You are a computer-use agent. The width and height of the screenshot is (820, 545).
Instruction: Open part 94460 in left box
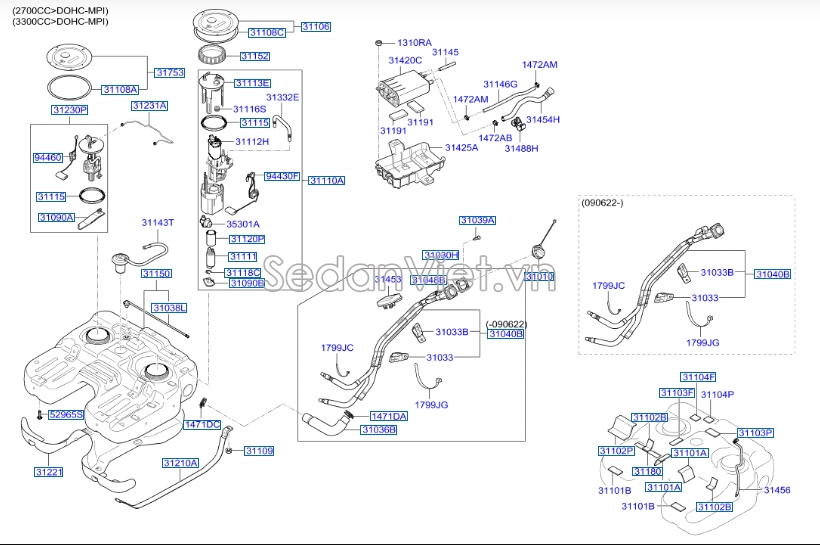[47, 158]
